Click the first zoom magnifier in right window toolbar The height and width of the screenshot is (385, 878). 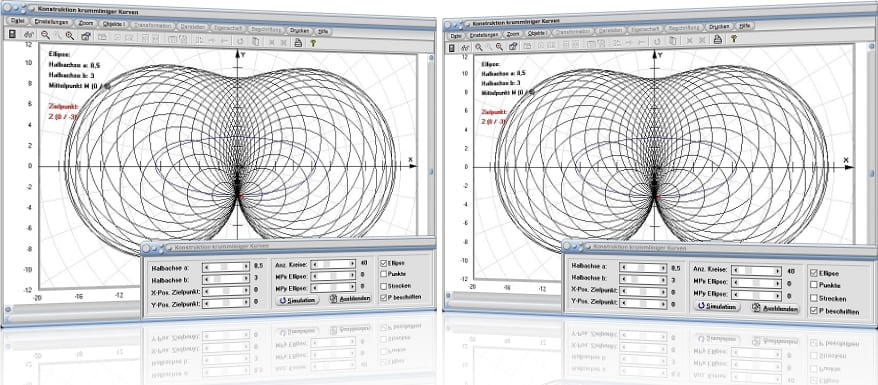[x=479, y=47]
